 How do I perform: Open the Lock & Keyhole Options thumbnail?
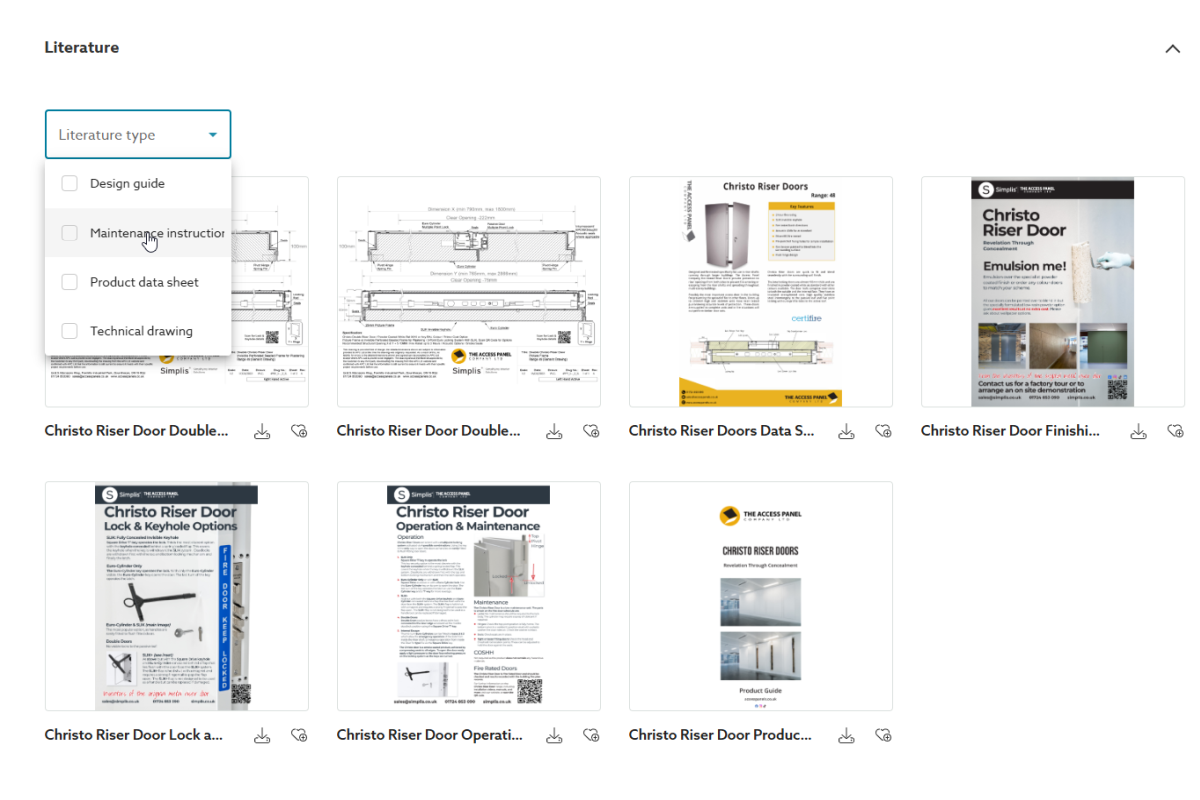tap(177, 596)
